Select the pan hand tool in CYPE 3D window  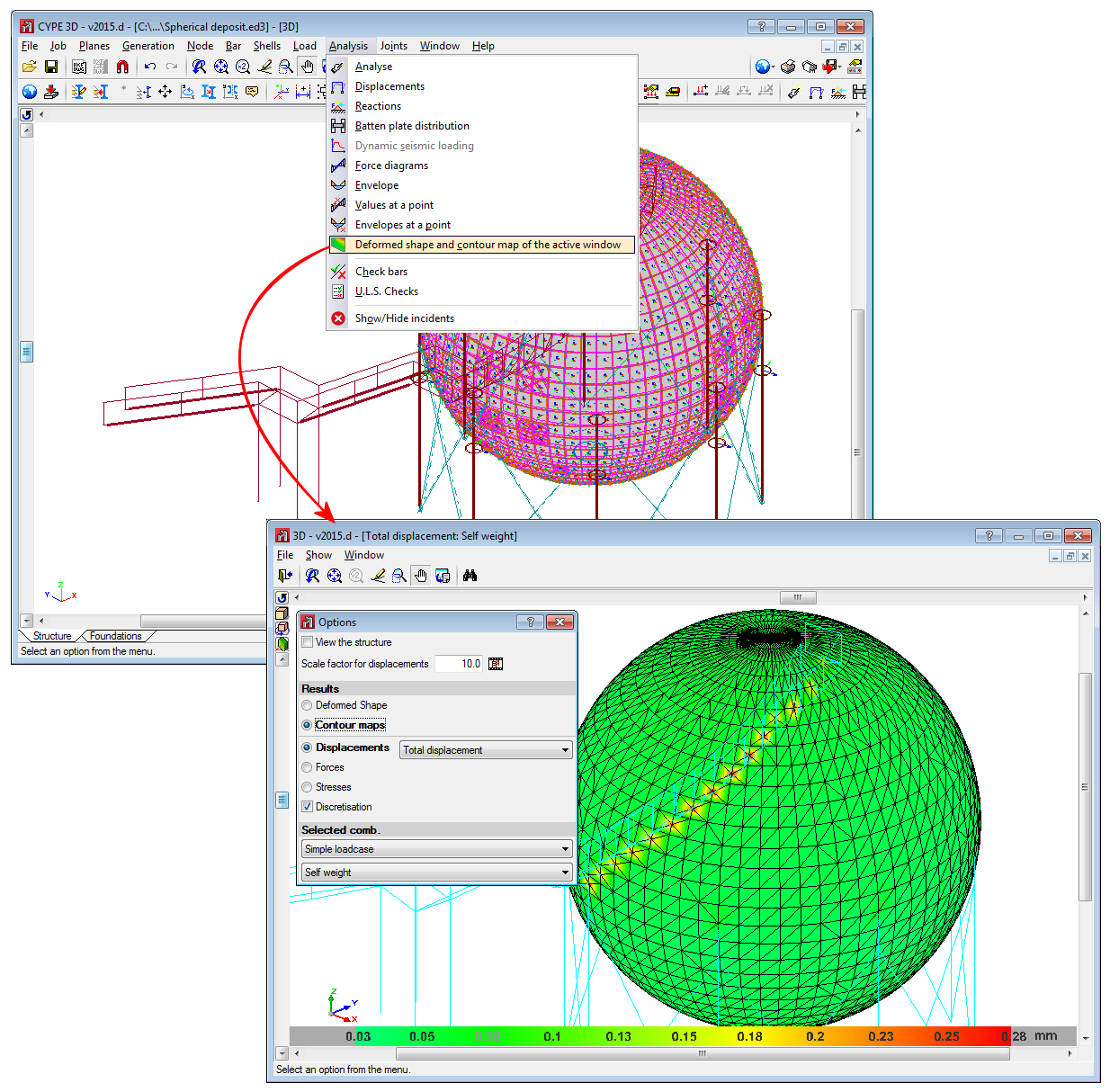coord(308,67)
